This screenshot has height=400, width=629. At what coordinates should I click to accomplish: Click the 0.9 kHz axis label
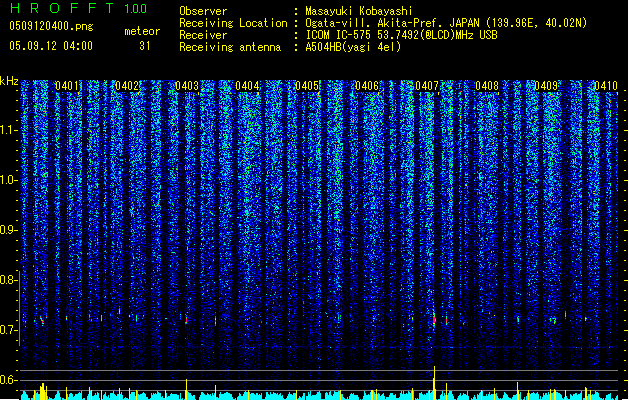(9, 230)
